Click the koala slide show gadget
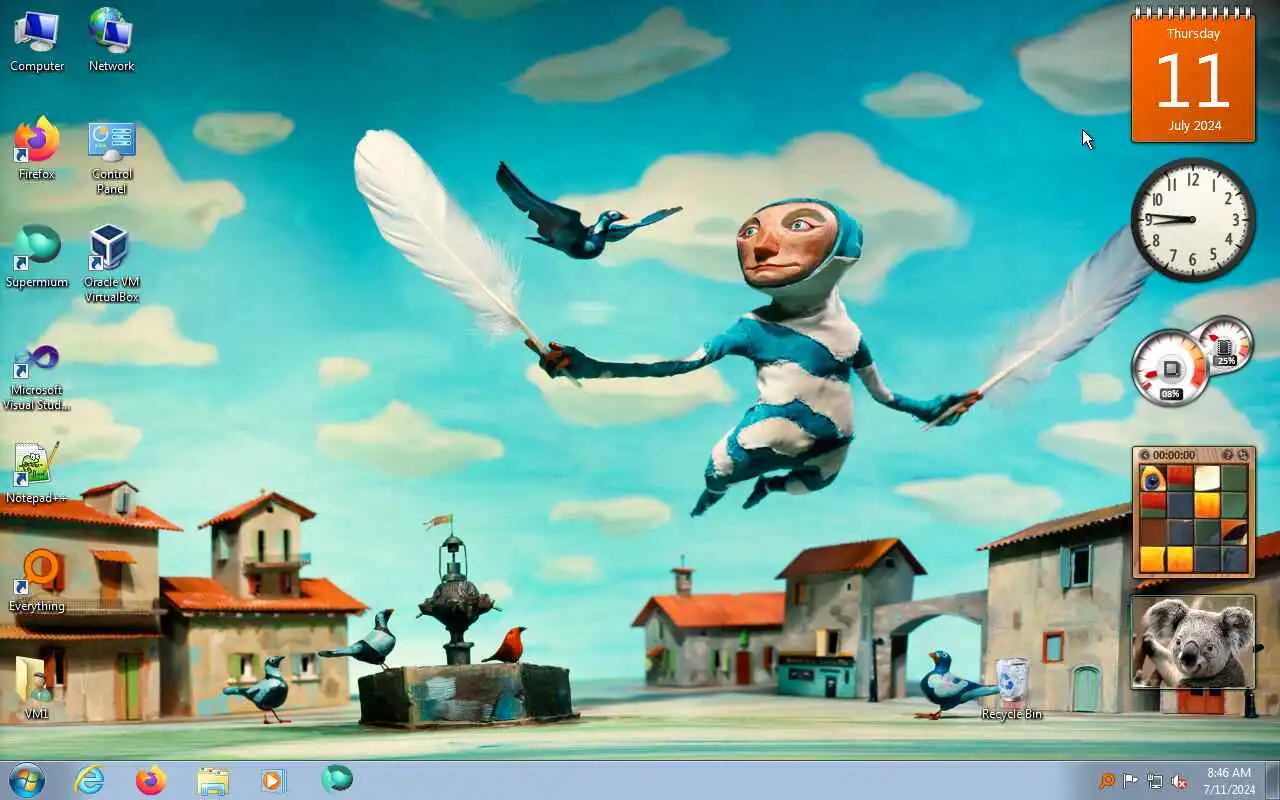The height and width of the screenshot is (800, 1280). pos(1193,642)
